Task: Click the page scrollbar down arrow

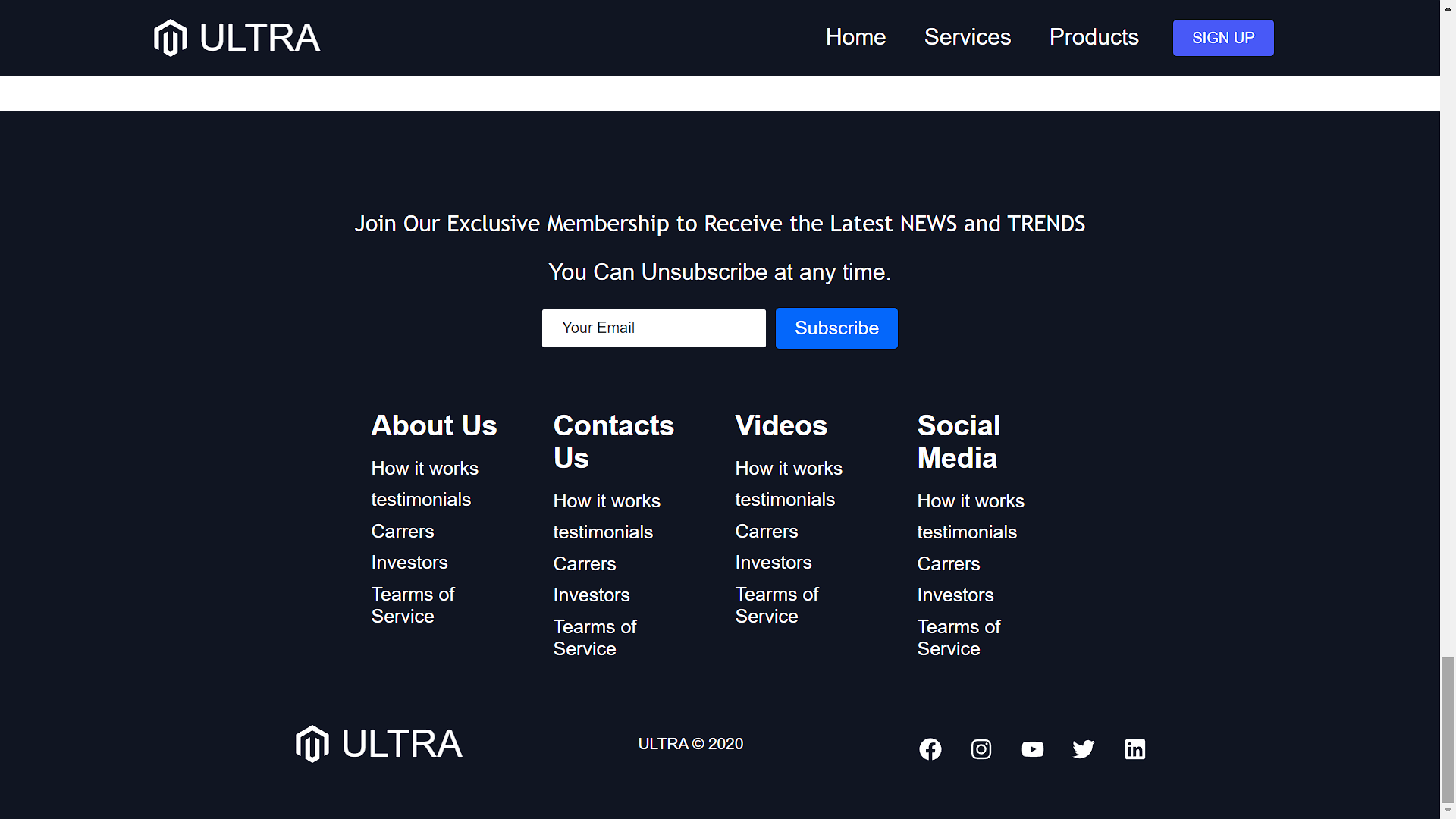Action: tap(1448, 811)
